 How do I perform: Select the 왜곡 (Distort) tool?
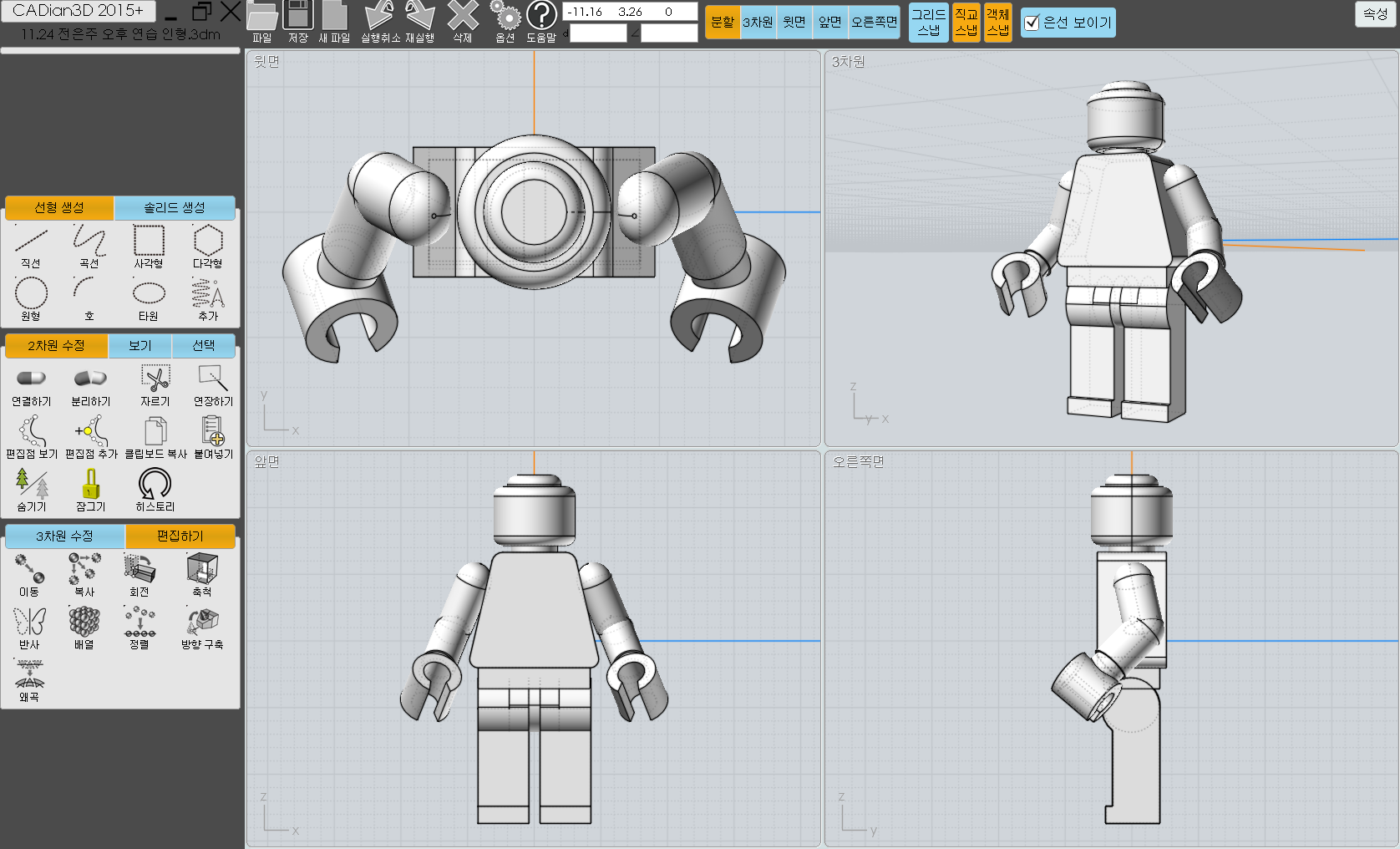(x=29, y=674)
